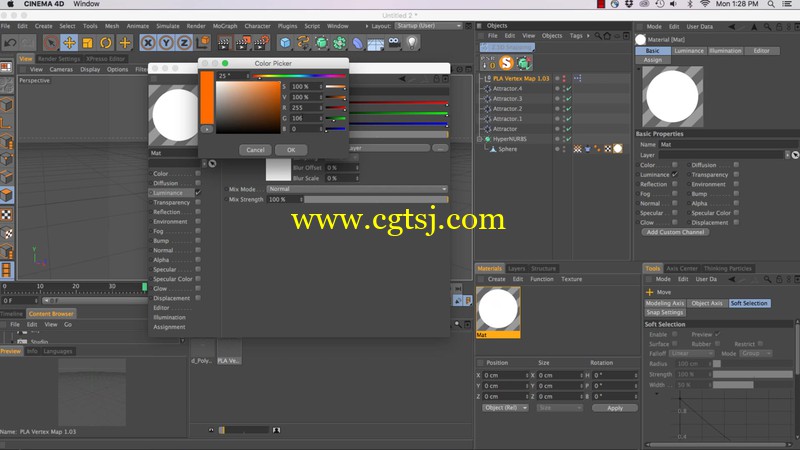Viewport: 800px width, 450px height.
Task: Click Cancel in Color Picker
Action: coord(255,150)
